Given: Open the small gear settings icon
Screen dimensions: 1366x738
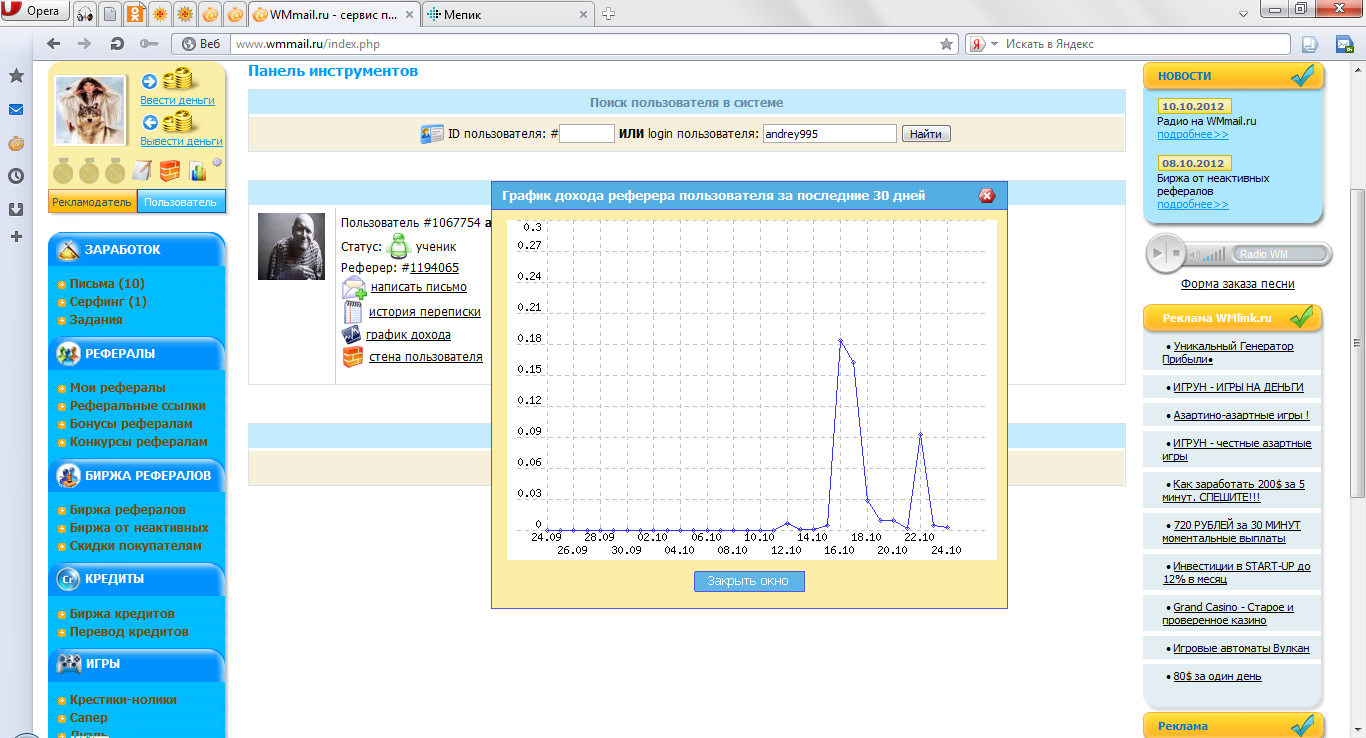Looking at the screenshot, I should click(x=217, y=162).
